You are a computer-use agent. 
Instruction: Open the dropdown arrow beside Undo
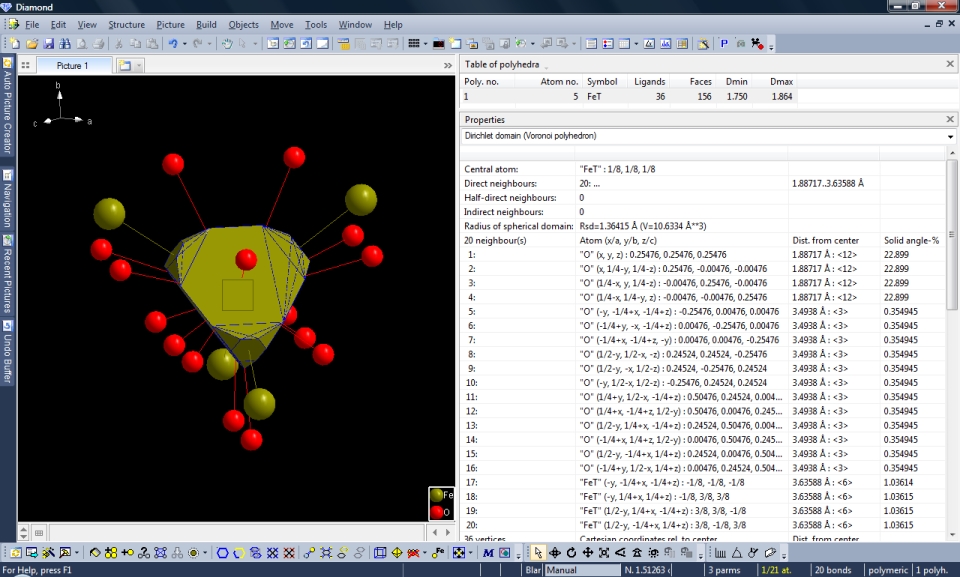pos(185,44)
